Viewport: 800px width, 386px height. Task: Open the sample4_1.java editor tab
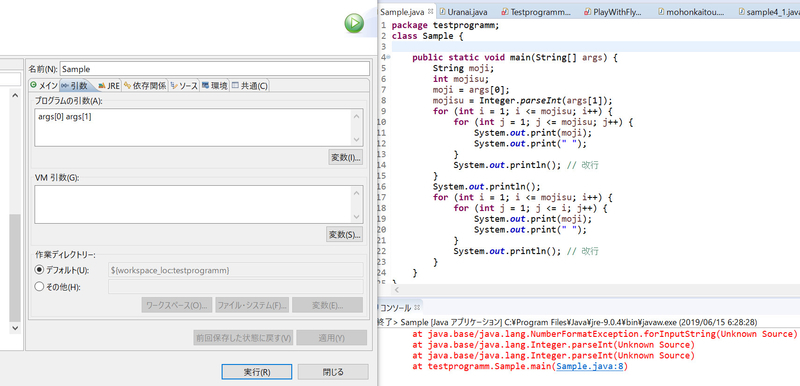point(770,11)
